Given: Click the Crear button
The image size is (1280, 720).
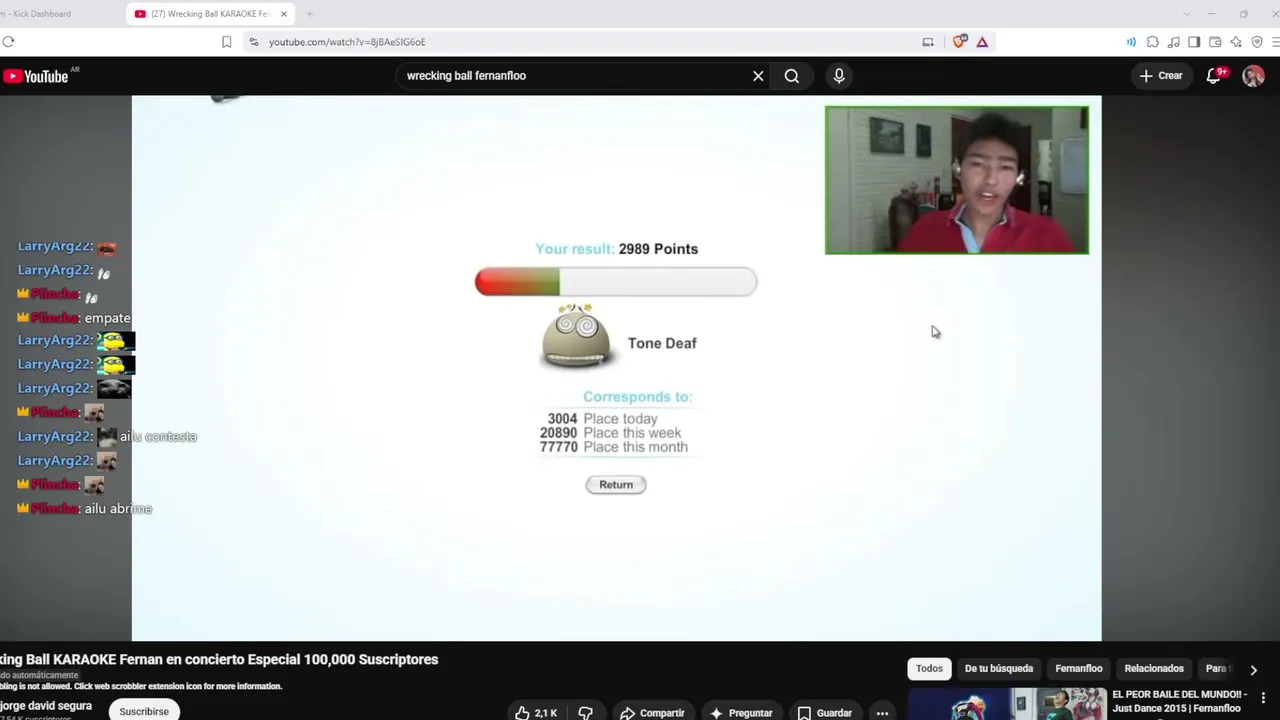Looking at the screenshot, I should tap(1161, 76).
